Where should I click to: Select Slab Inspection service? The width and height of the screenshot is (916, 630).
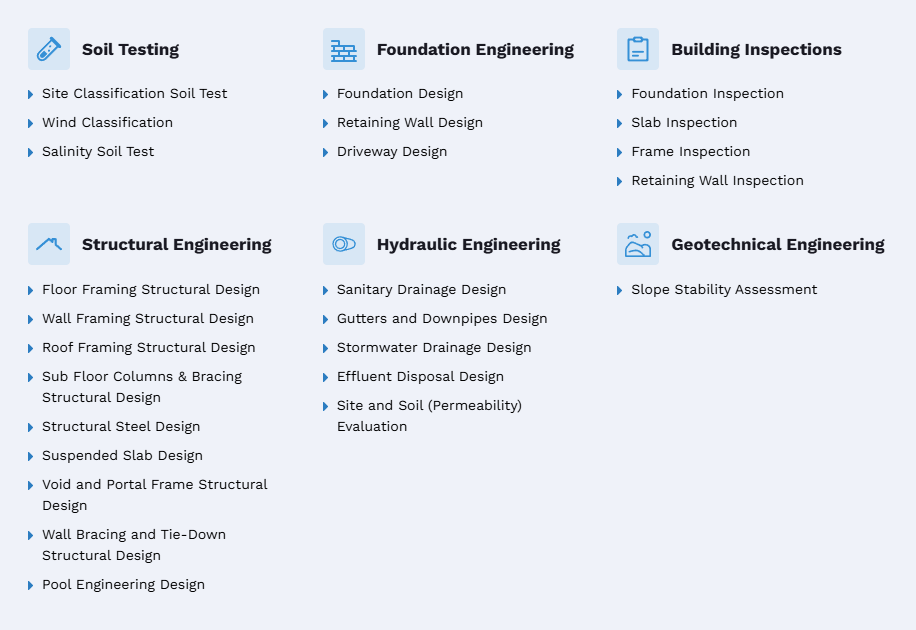click(x=684, y=123)
